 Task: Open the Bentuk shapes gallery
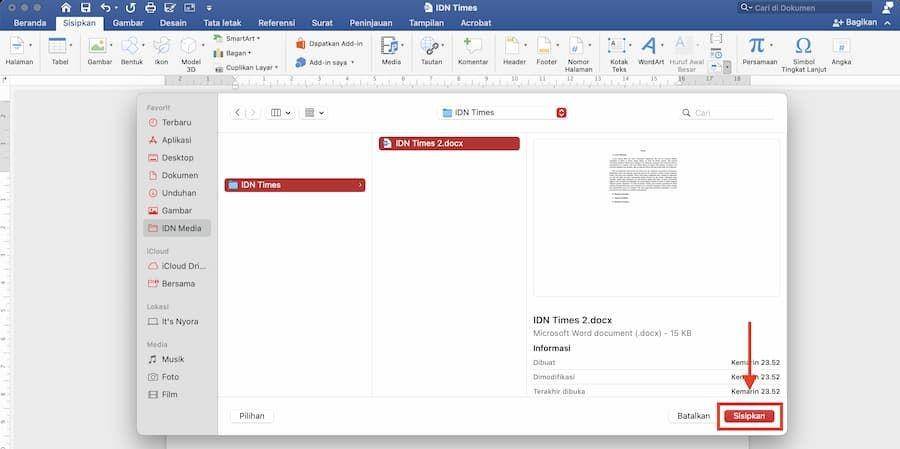131,51
